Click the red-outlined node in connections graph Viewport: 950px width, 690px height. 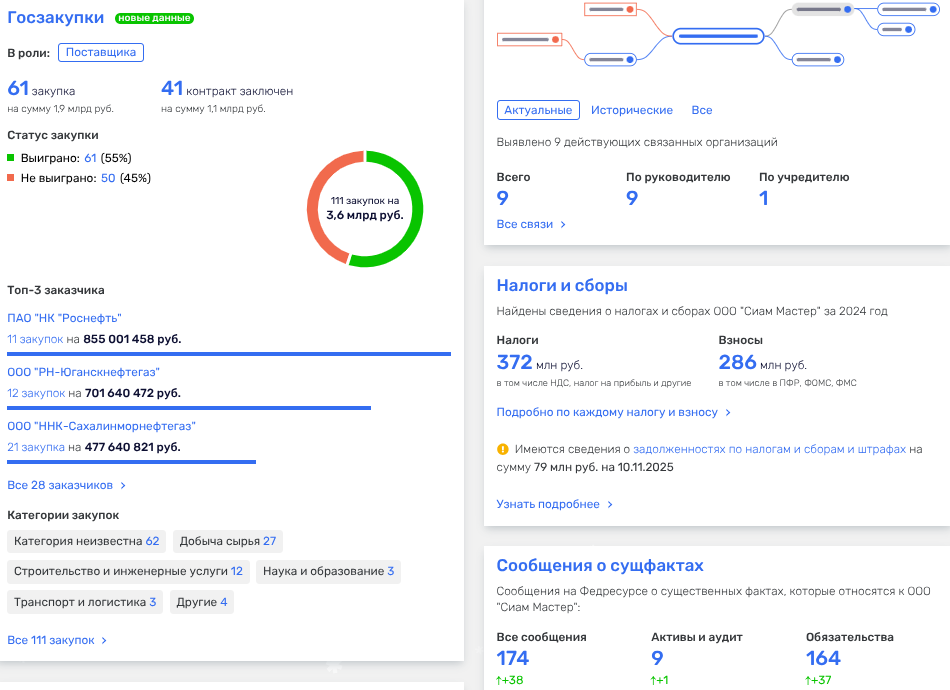click(530, 39)
